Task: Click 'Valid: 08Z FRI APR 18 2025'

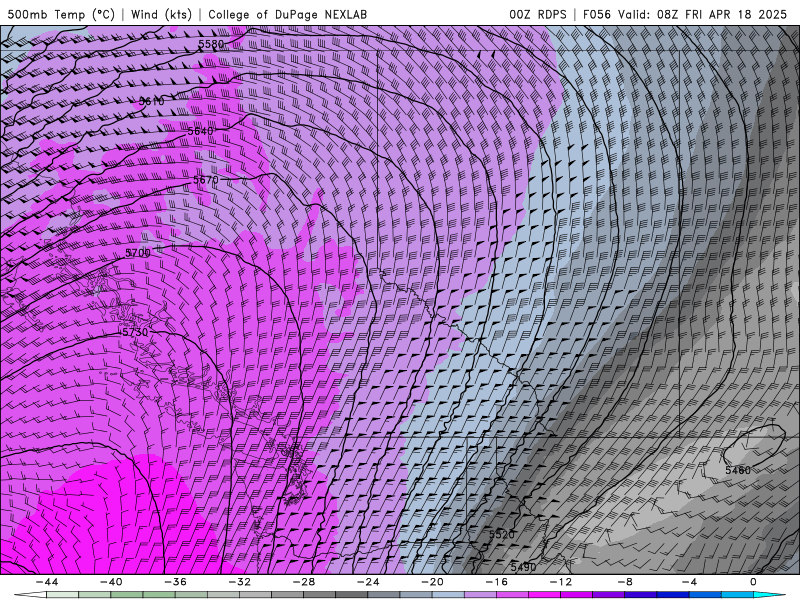Action: pyautogui.click(x=702, y=14)
